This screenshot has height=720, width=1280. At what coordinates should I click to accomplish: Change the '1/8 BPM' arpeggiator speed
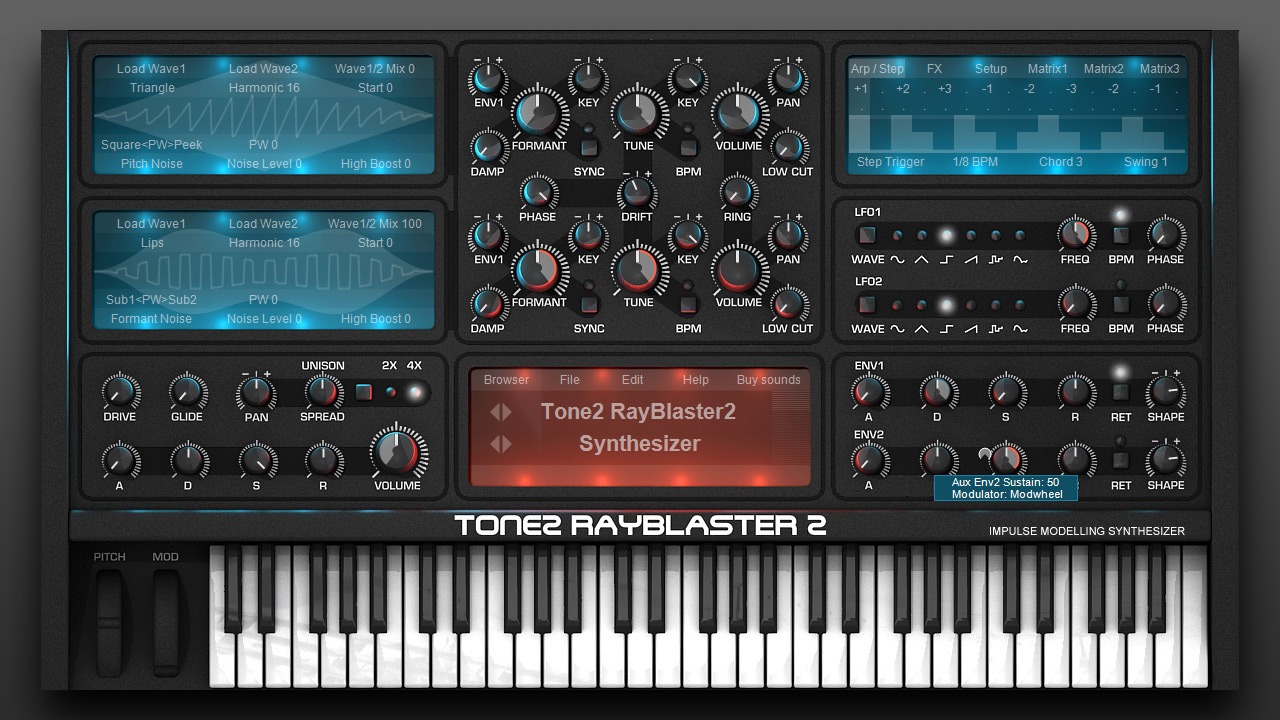976,162
